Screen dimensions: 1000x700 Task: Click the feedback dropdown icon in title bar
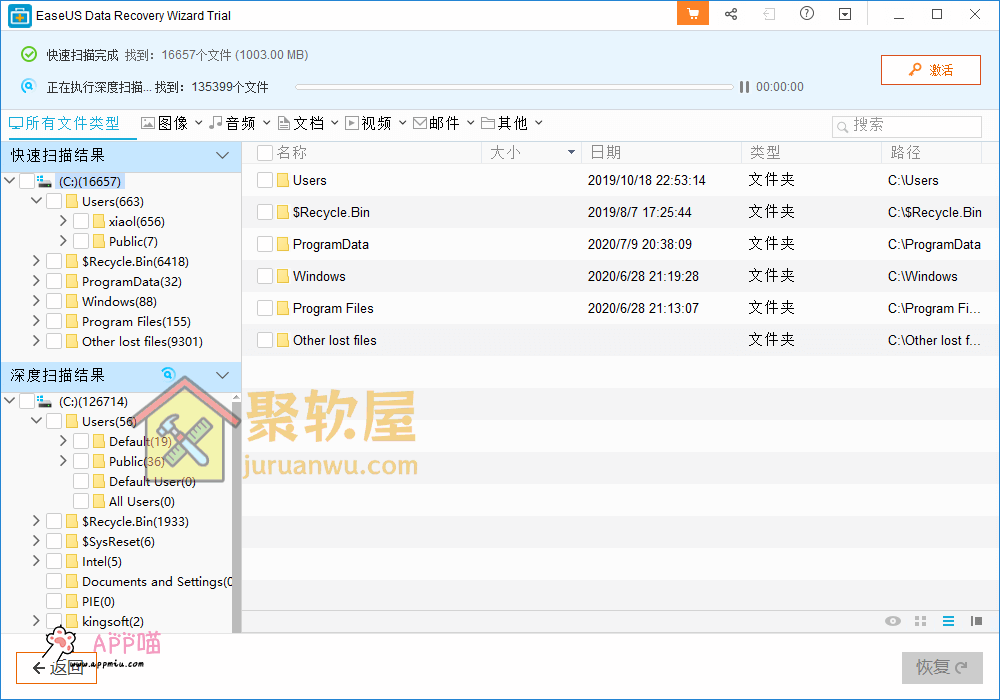(844, 14)
